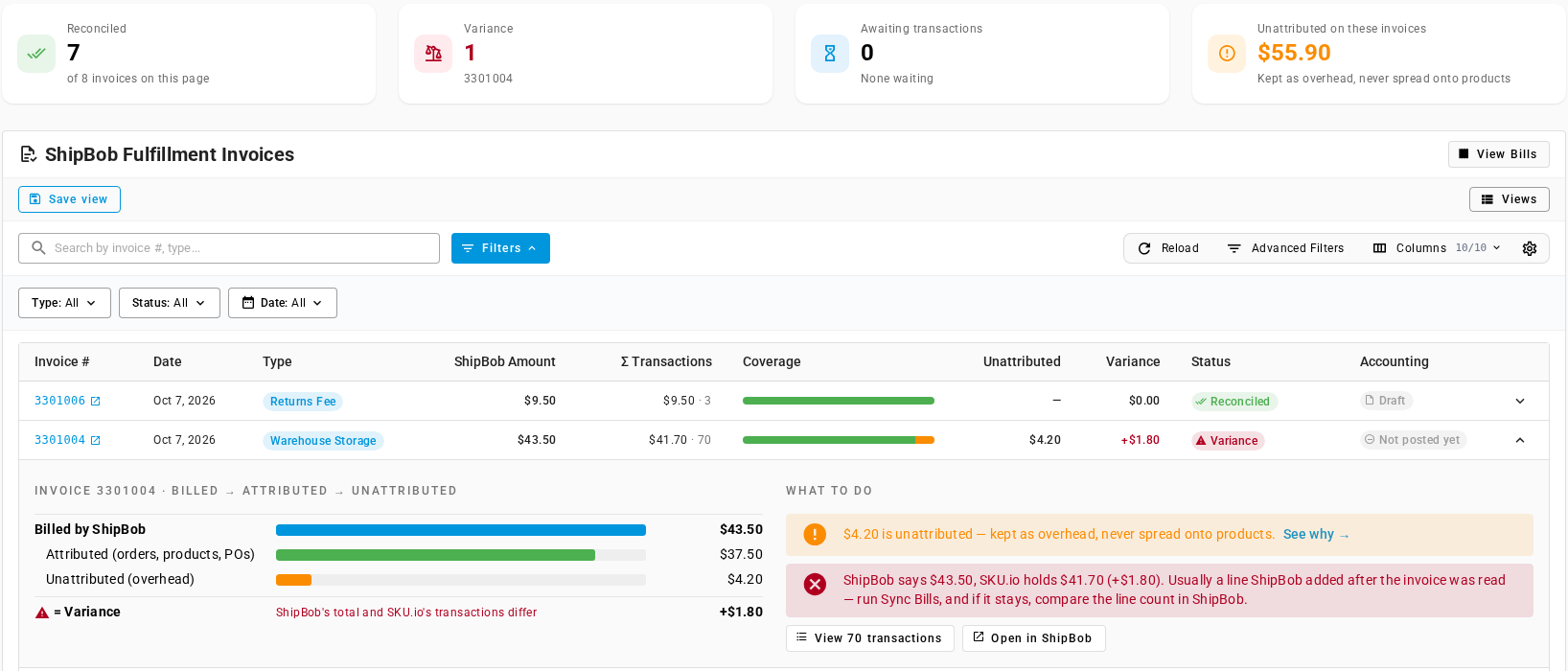Click the $41.70 · 70 transactions cell

tap(680, 440)
